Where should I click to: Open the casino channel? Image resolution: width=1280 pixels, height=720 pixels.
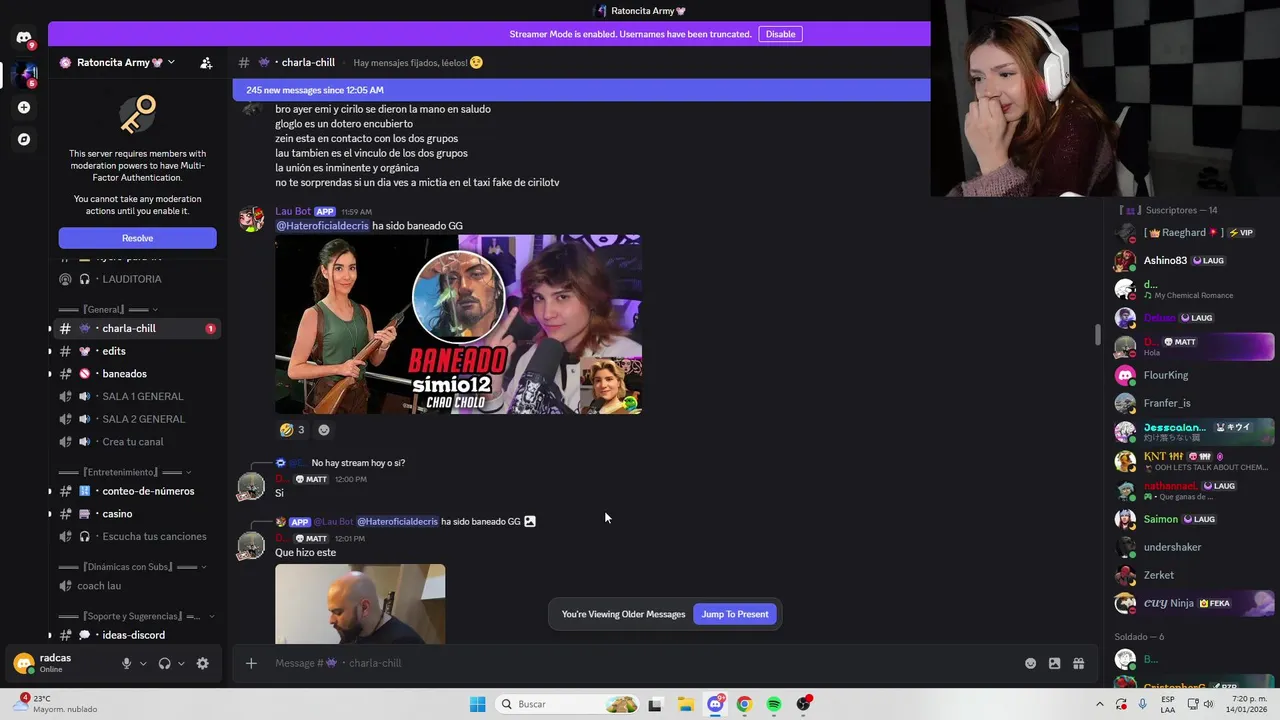pyautogui.click(x=137, y=514)
